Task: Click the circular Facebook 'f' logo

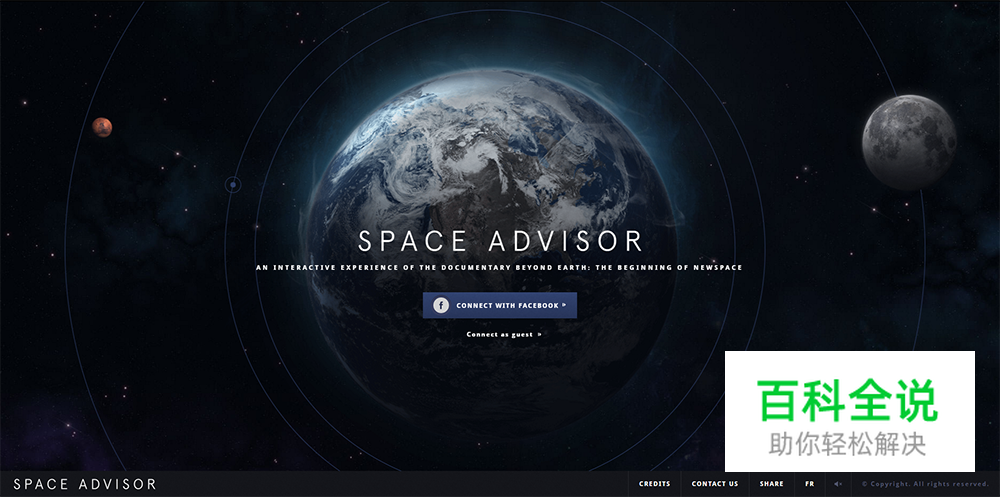Action: tap(441, 305)
